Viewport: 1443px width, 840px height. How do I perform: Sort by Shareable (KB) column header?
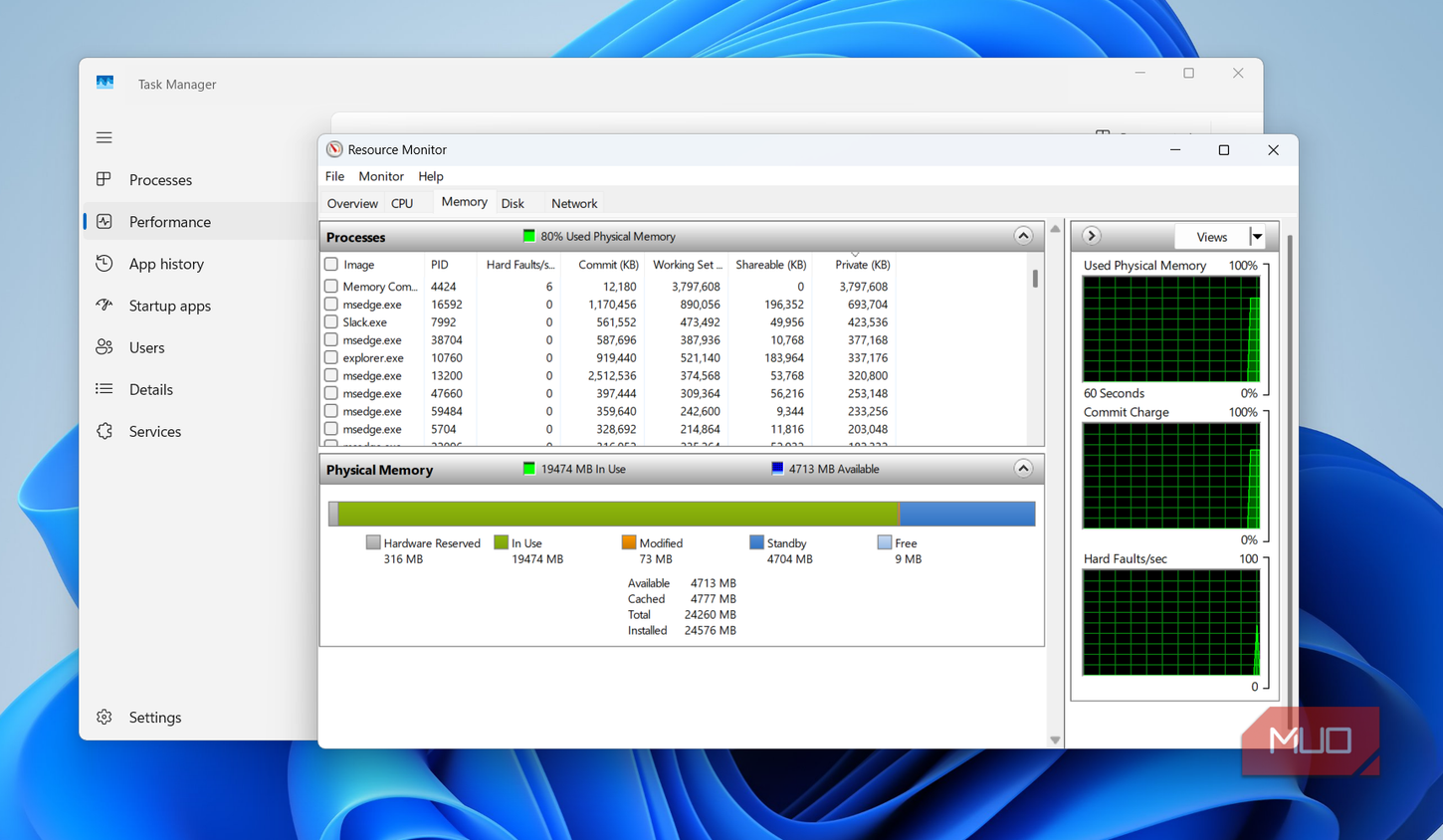(x=770, y=265)
